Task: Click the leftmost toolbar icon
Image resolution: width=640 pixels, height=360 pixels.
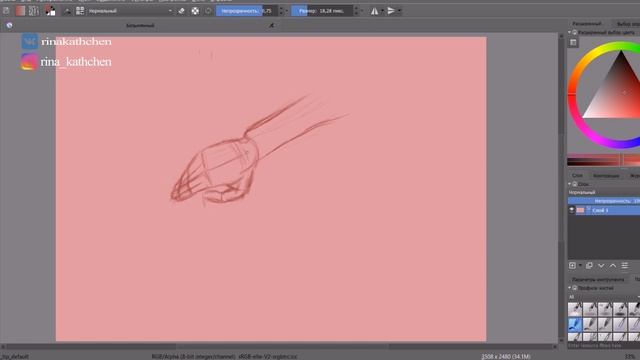Action: click(x=6, y=11)
